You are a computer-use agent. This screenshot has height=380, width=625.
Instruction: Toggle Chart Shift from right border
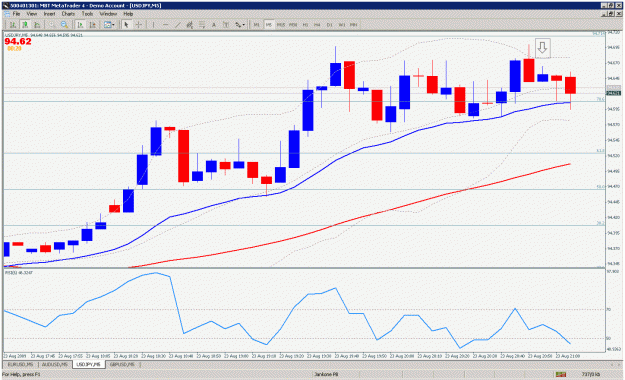click(92, 25)
